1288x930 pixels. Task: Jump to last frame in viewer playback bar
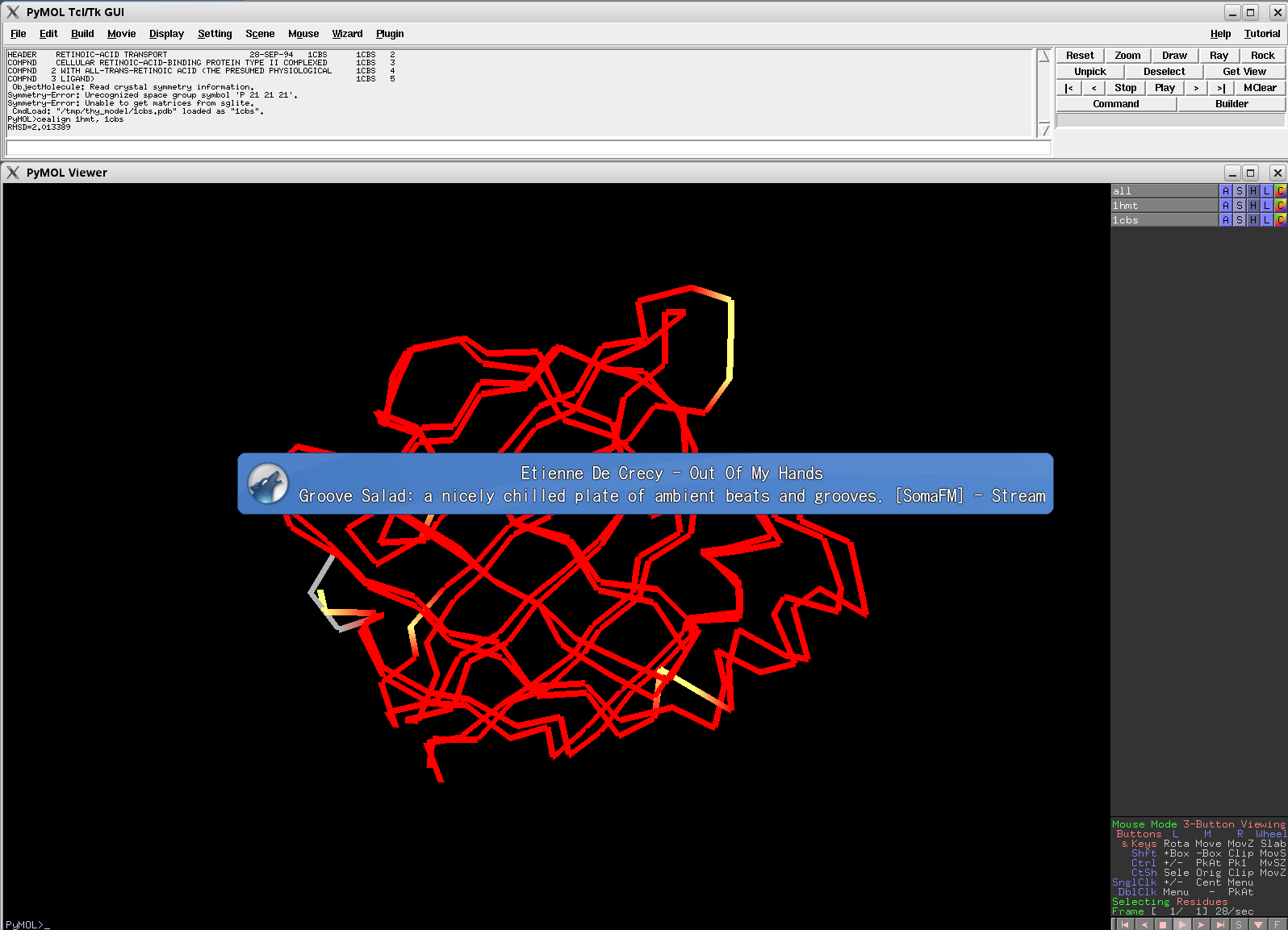(1220, 924)
